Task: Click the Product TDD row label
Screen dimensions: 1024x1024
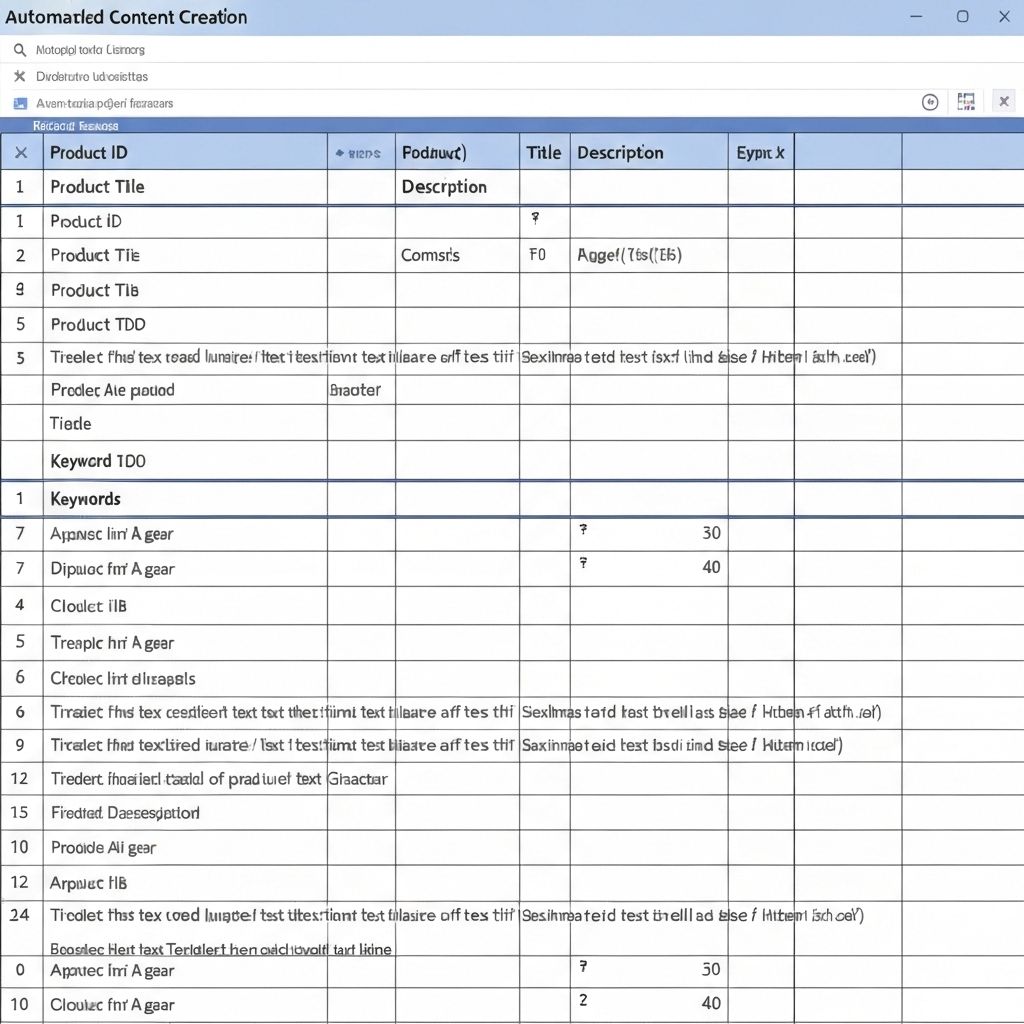Action: point(98,325)
